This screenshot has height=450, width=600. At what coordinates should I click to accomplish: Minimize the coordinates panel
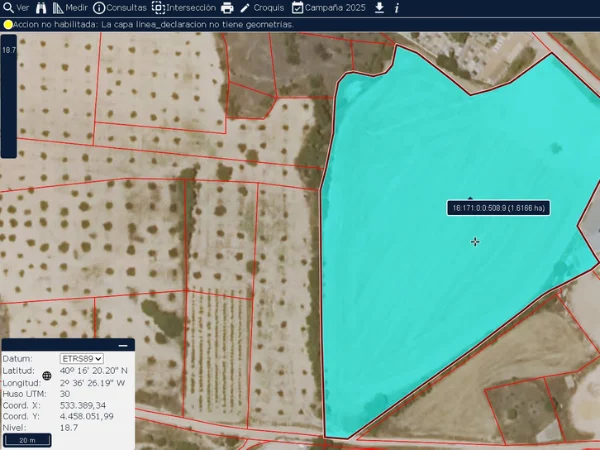[122, 345]
